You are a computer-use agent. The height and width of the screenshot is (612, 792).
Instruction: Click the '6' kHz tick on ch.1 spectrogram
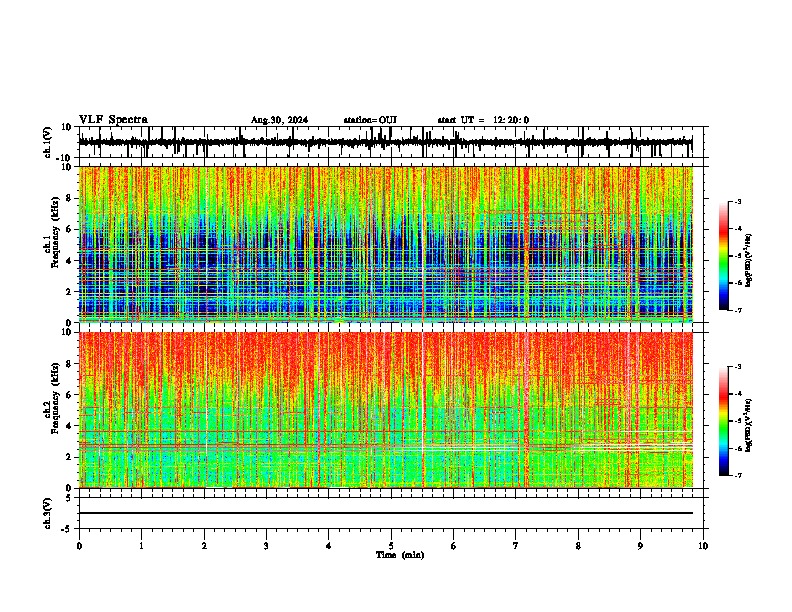[71, 229]
